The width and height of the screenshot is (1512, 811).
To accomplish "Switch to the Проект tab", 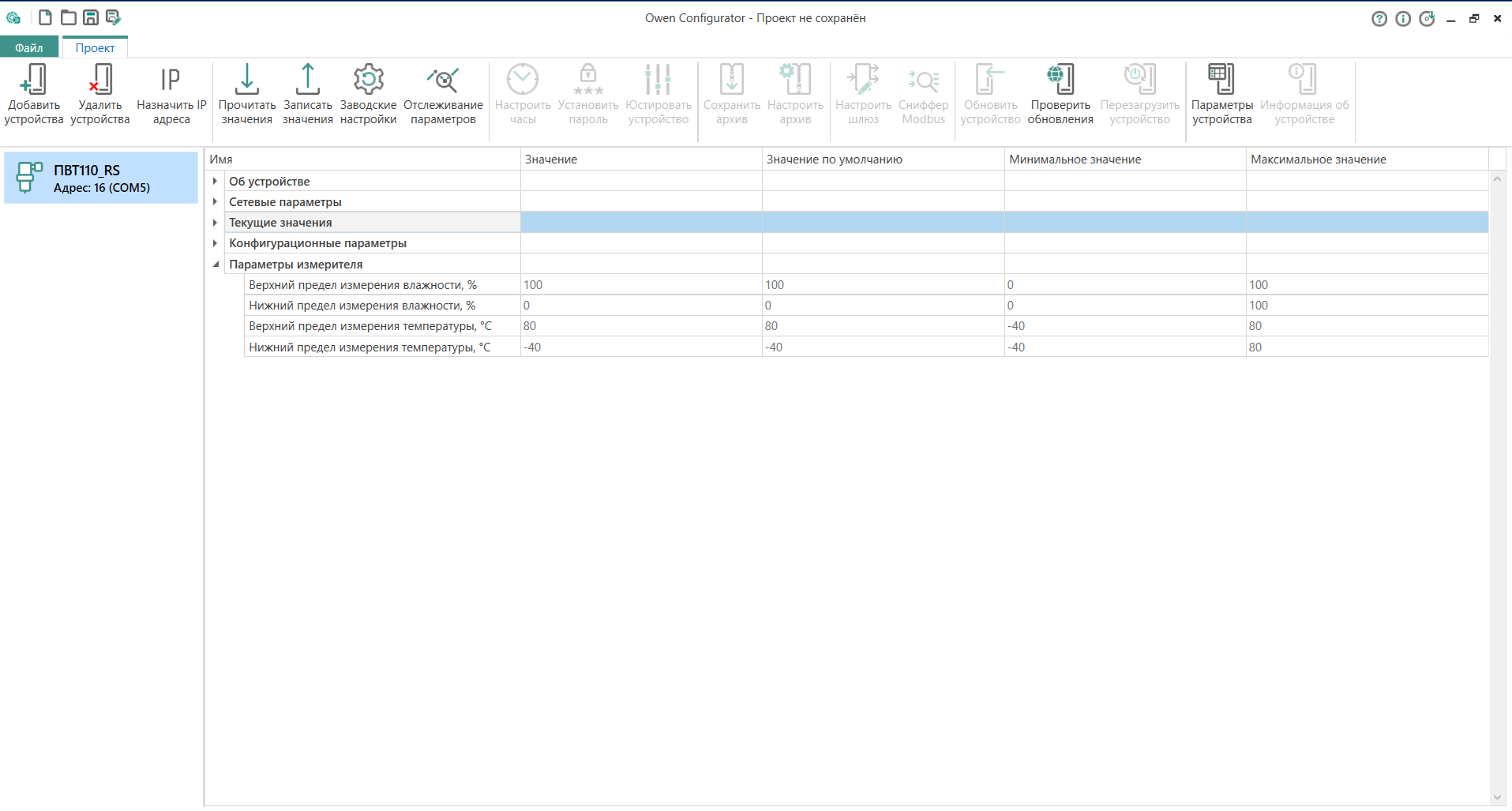I will 95,47.
